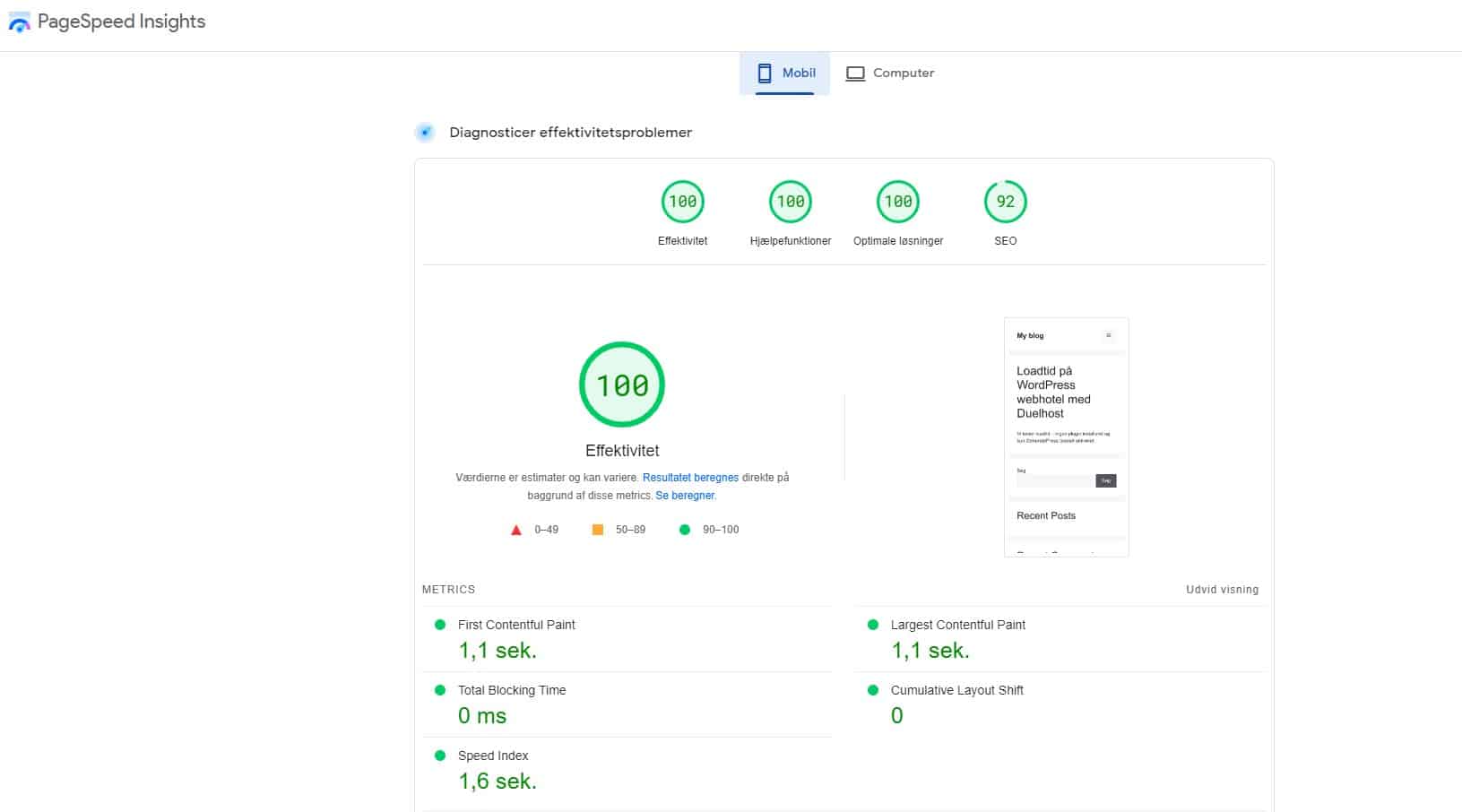Click Udvid visning to expand metrics

coord(1222,590)
